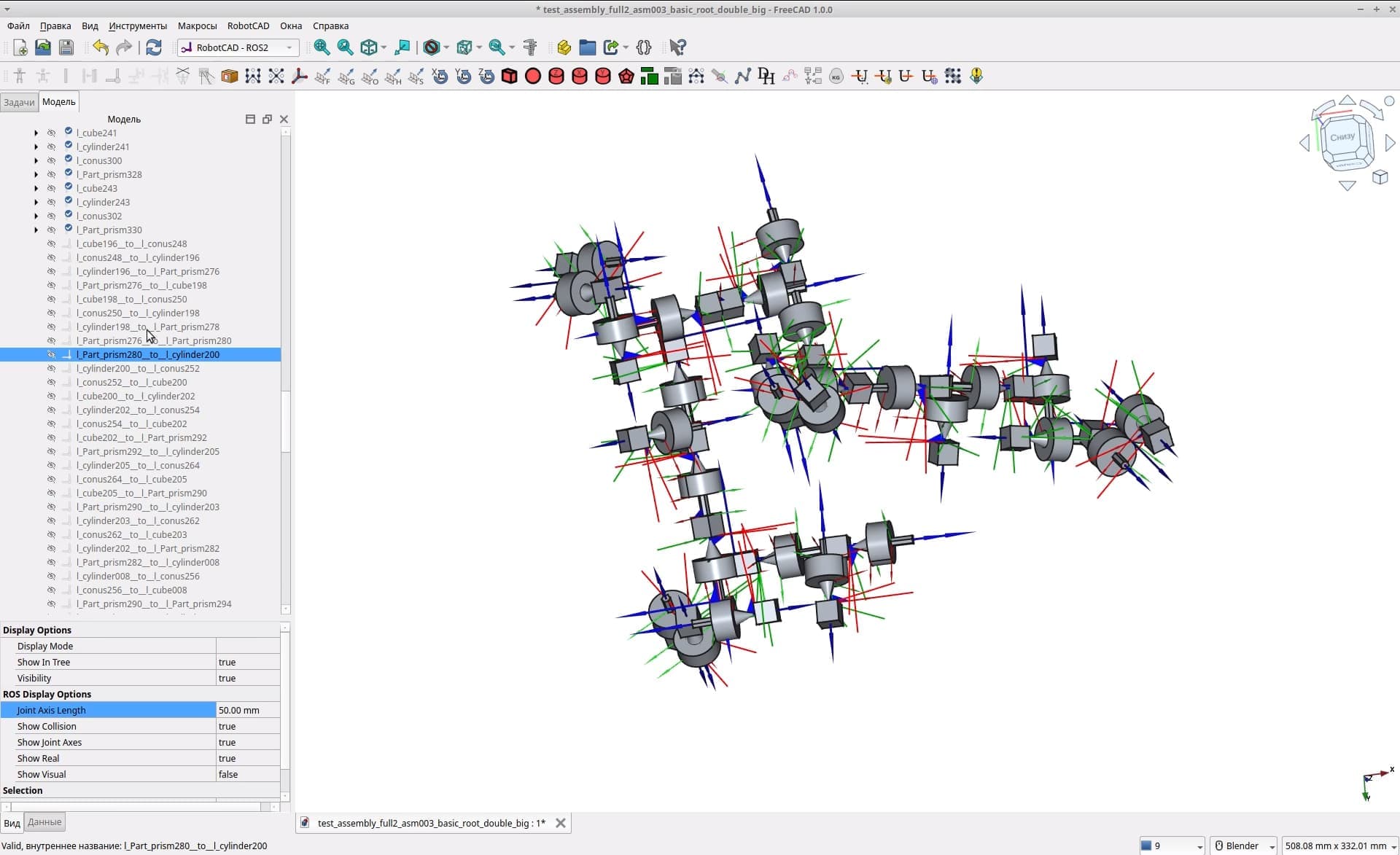
Task: Toggle visibility eye of l_cube241
Action: coord(51,133)
